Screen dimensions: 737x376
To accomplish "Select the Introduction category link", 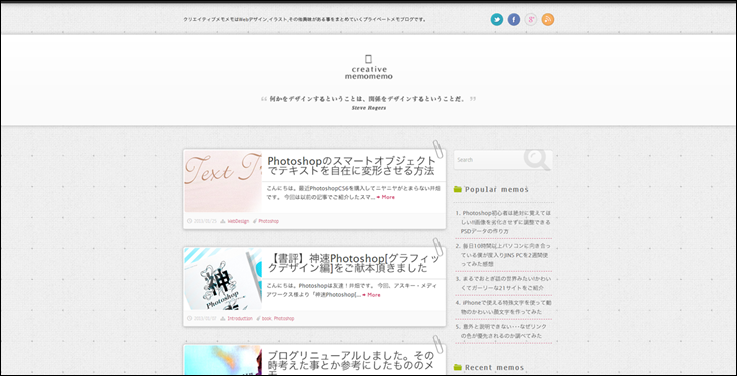I will click(x=240, y=318).
